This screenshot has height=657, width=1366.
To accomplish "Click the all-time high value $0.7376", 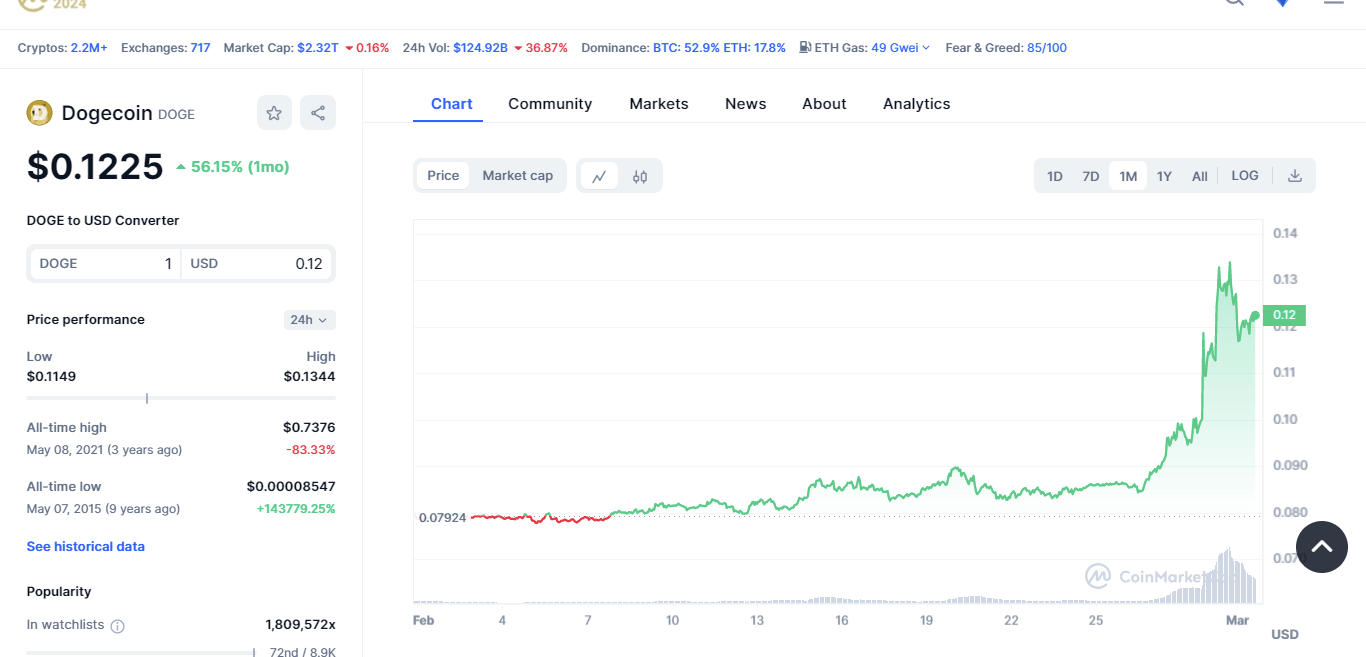I will point(309,428).
